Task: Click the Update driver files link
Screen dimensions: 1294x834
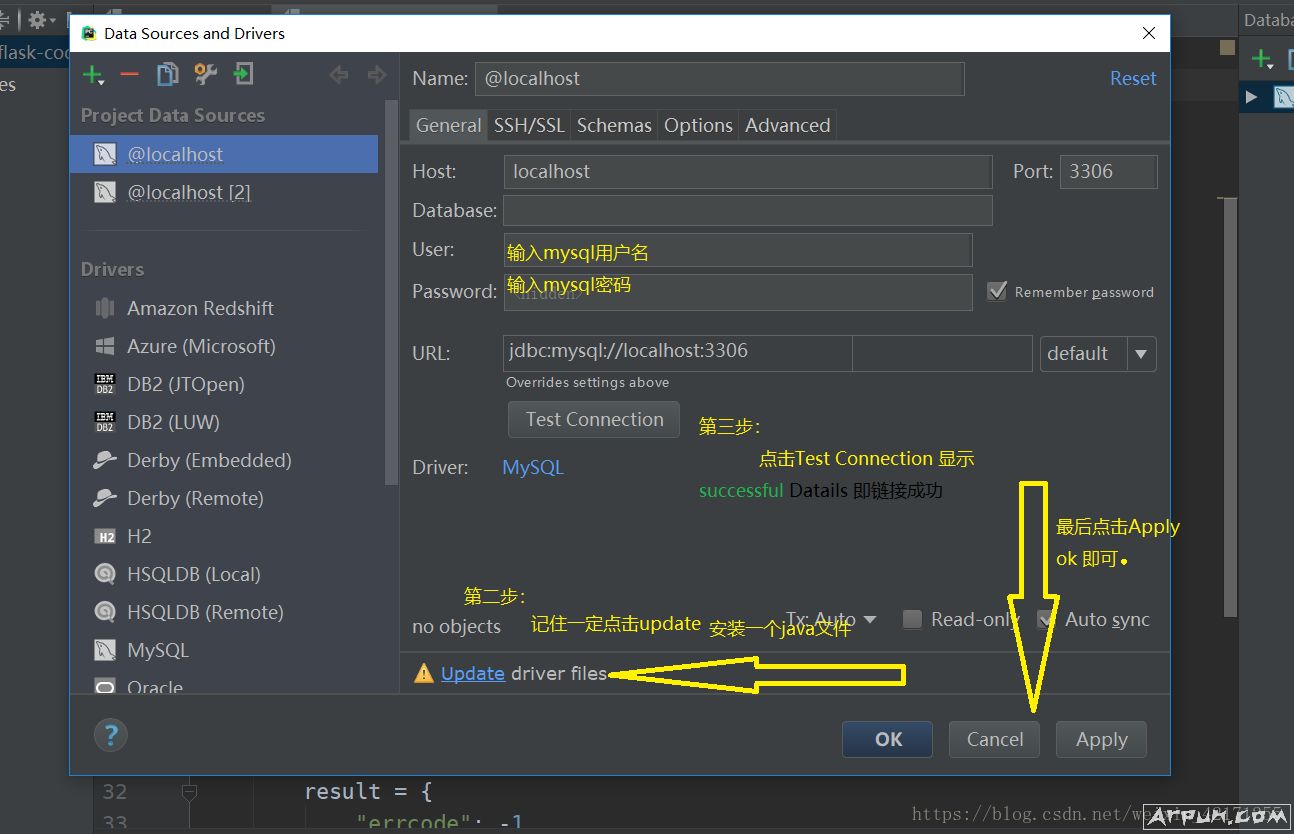Action: (x=472, y=673)
